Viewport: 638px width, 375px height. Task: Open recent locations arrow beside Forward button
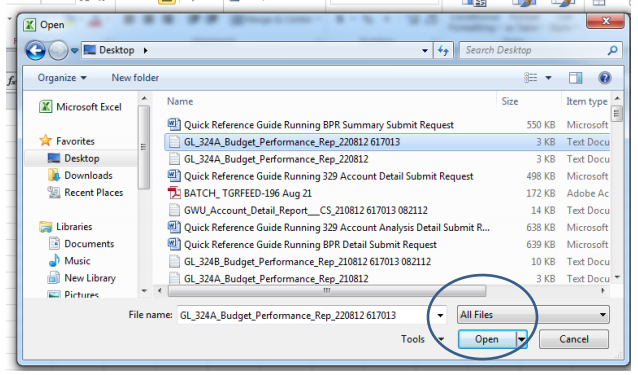pyautogui.click(x=74, y=51)
